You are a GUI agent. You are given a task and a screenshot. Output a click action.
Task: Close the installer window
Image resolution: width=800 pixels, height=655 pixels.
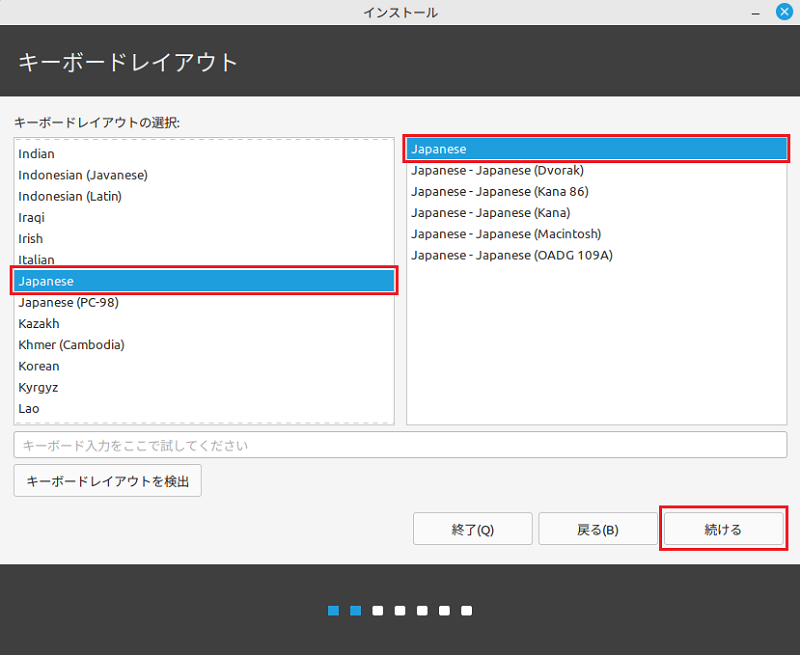pyautogui.click(x=784, y=11)
